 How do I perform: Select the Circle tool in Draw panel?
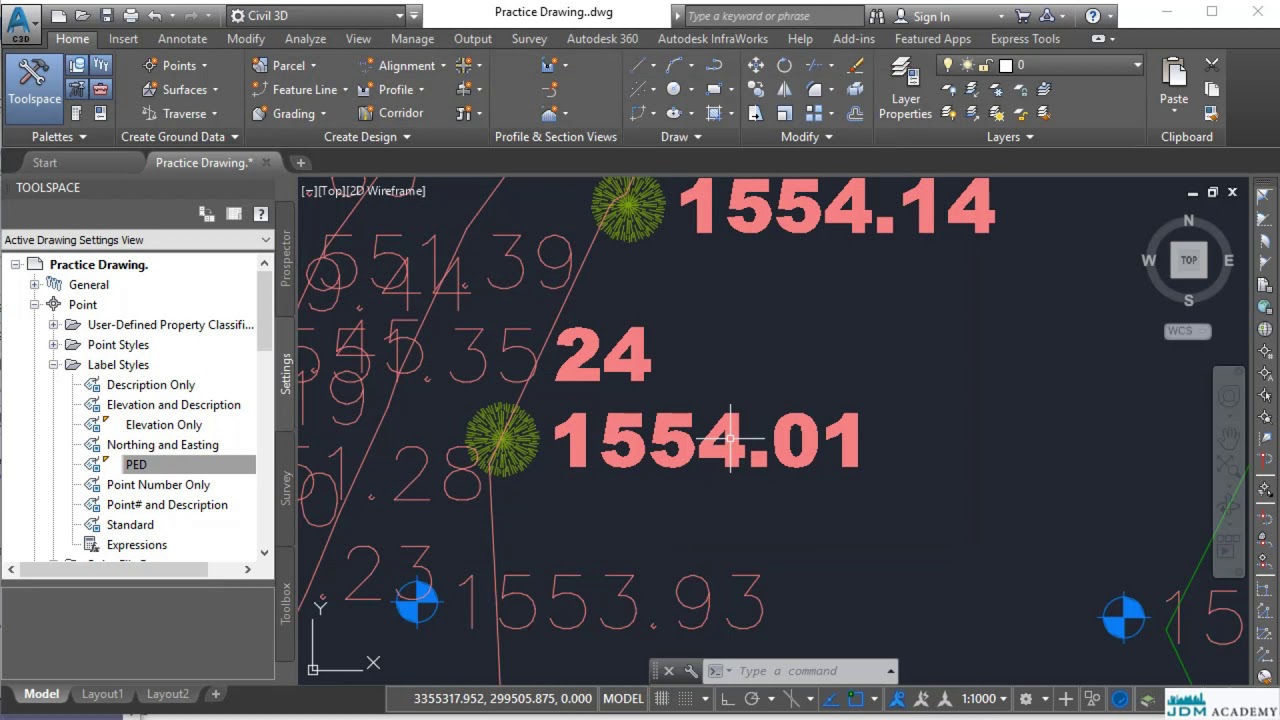pos(674,89)
